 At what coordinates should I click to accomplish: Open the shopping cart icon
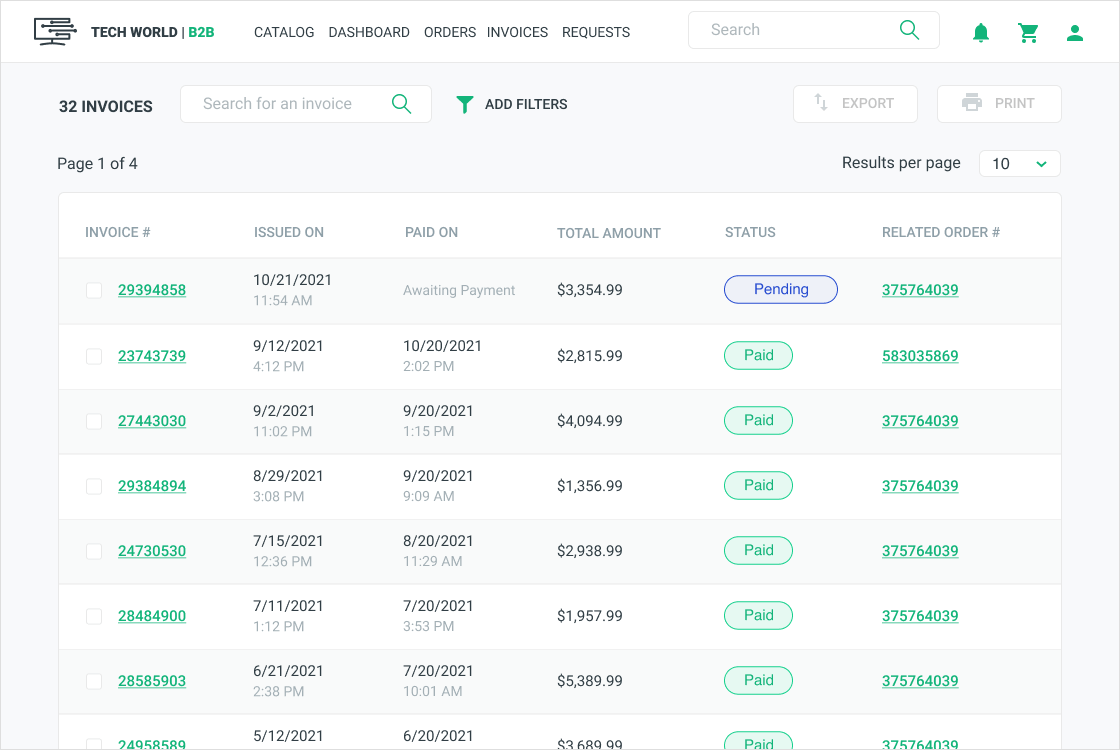coord(1028,33)
